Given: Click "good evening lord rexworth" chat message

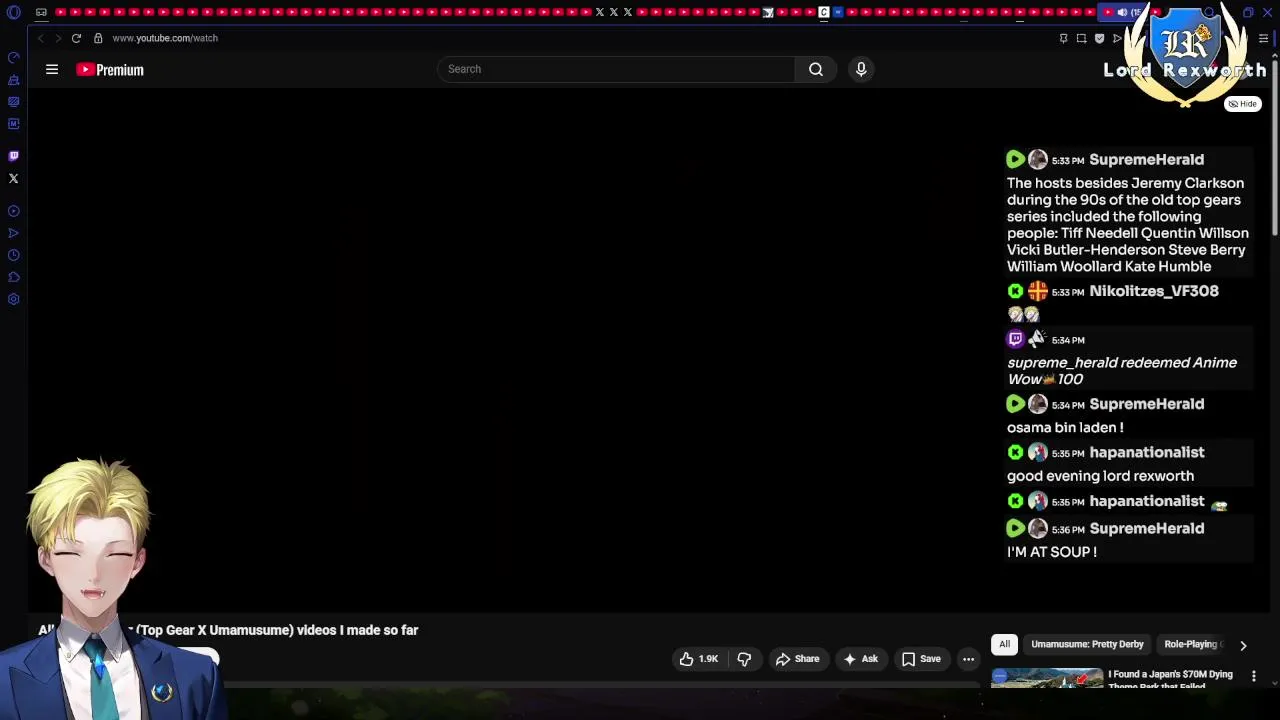Looking at the screenshot, I should [1100, 476].
